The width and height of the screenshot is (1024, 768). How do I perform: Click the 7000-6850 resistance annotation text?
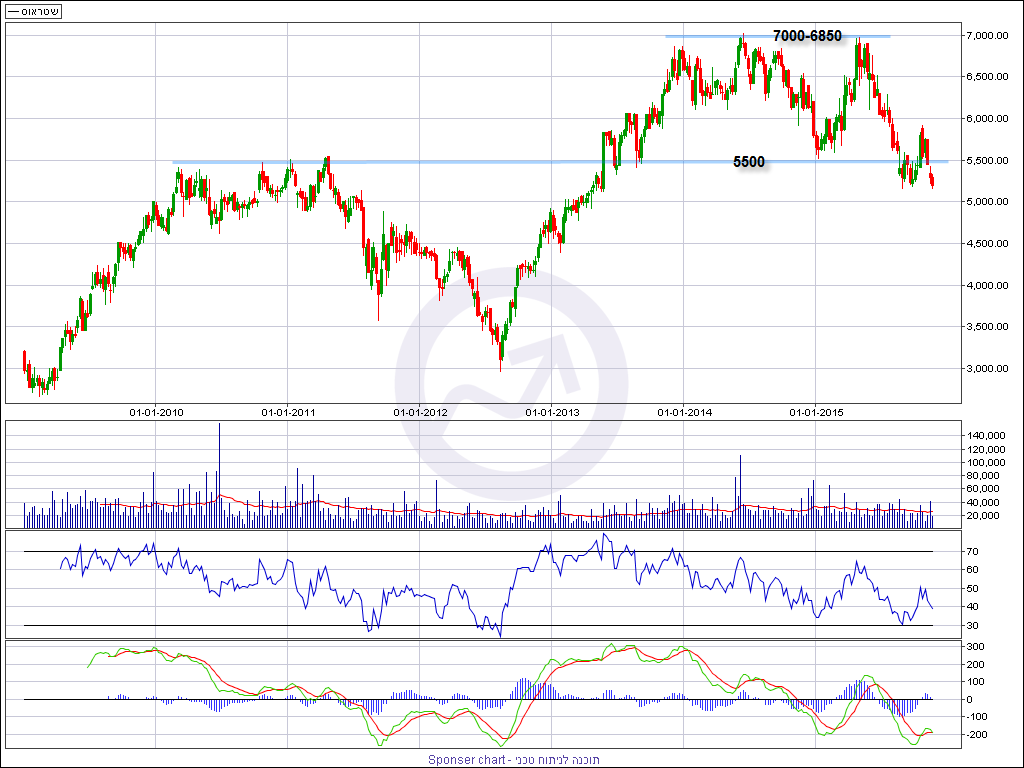tap(807, 36)
